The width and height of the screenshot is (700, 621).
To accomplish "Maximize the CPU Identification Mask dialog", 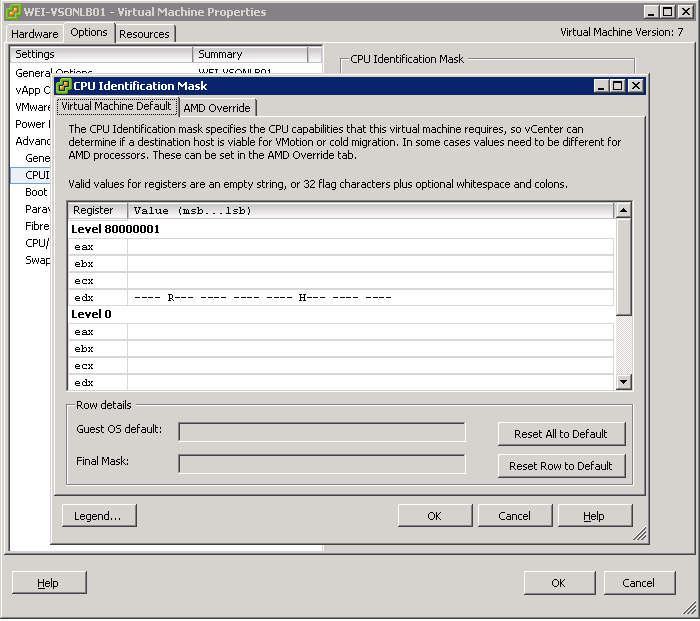I will point(617,85).
